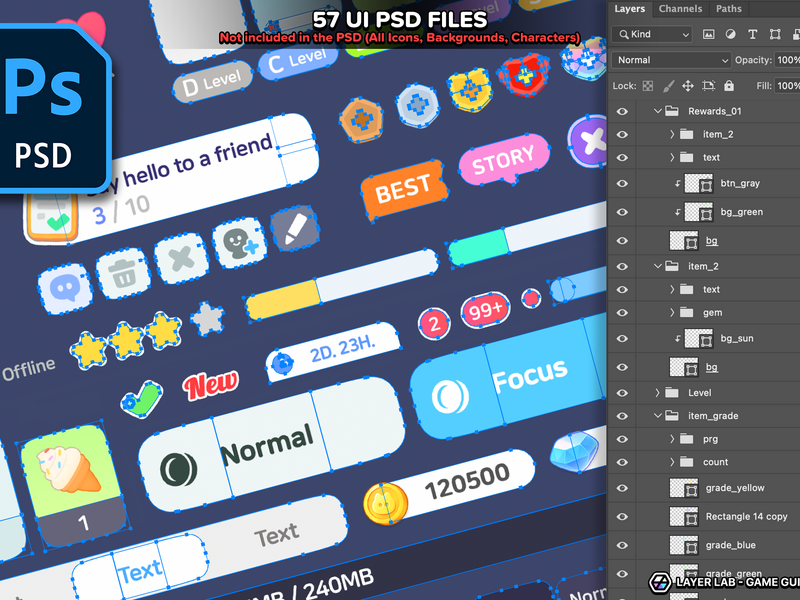Click the C Level badge
The height and width of the screenshot is (600, 800).
click(x=298, y=62)
